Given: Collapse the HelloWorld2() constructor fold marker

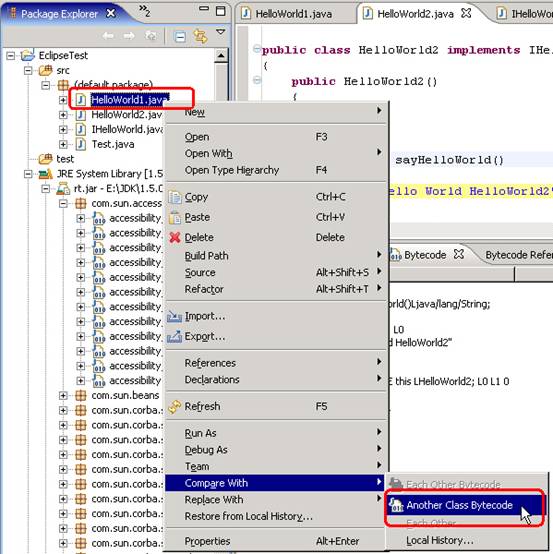Looking at the screenshot, I should 257,80.
